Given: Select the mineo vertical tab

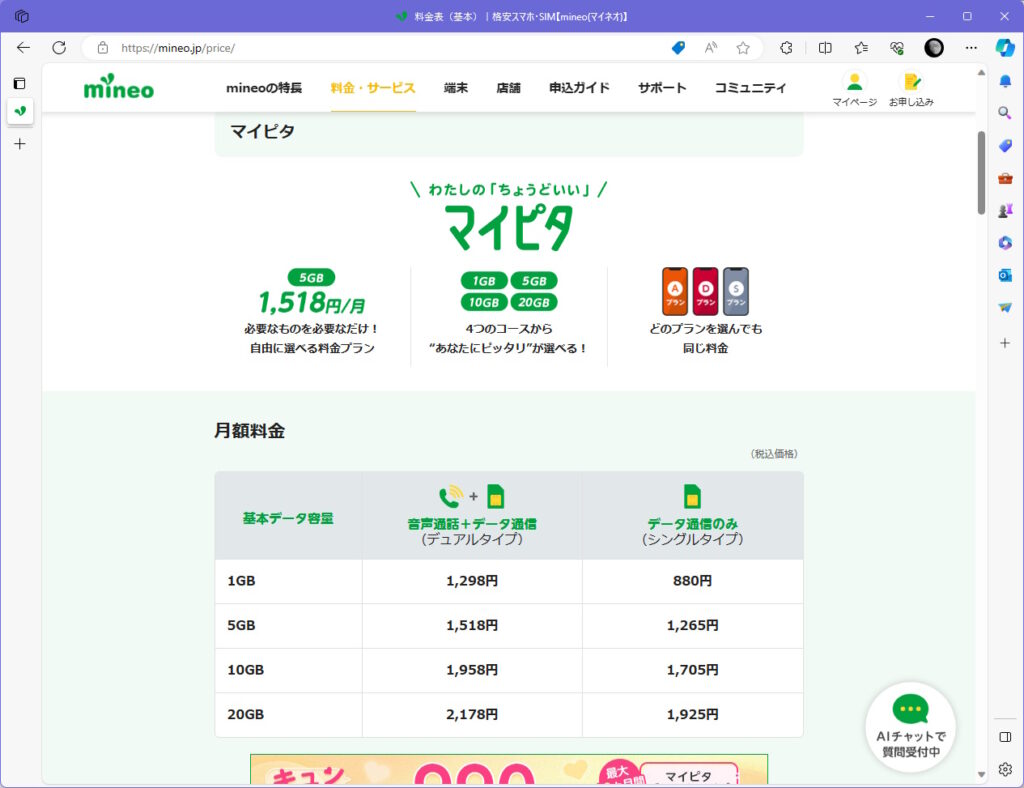Looking at the screenshot, I should pyautogui.click(x=20, y=111).
